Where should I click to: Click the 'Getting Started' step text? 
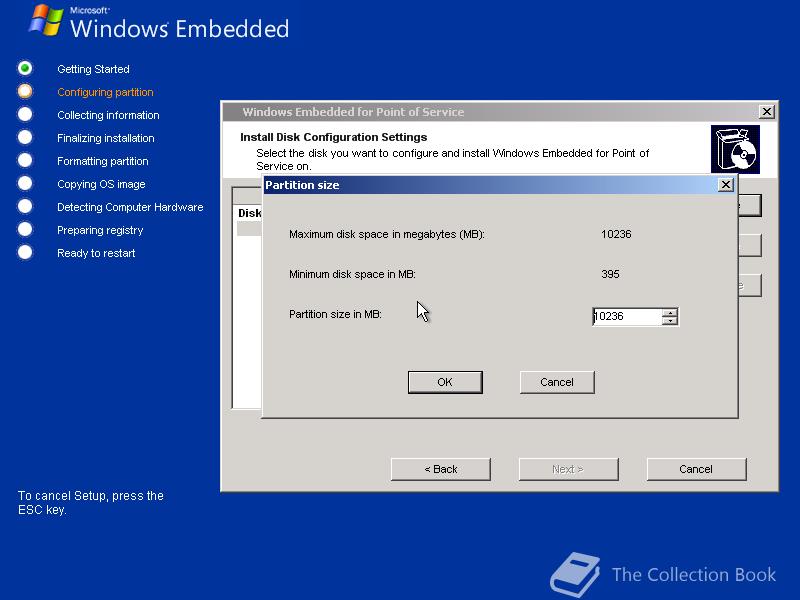(x=93, y=69)
